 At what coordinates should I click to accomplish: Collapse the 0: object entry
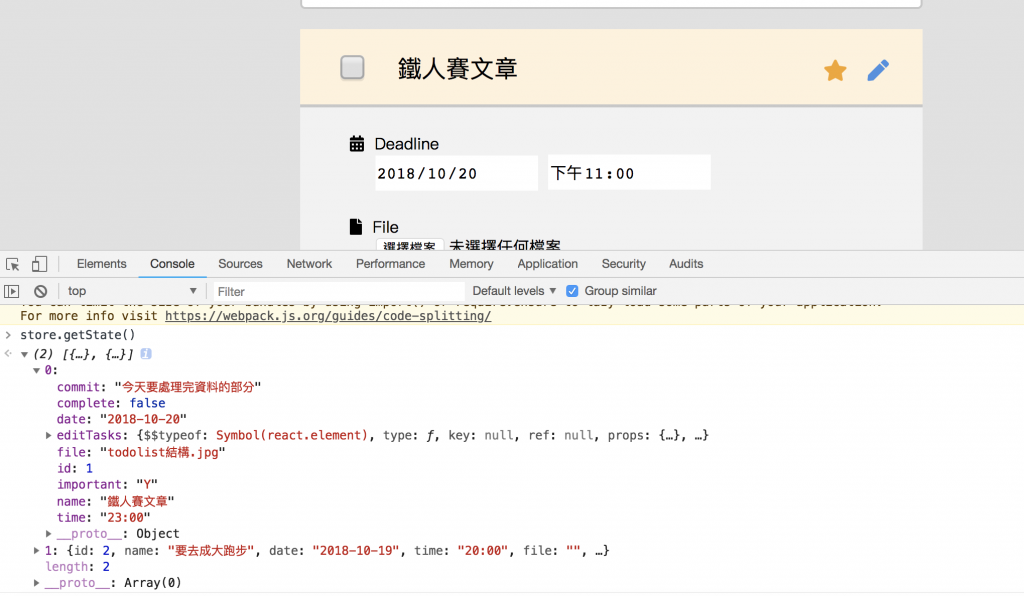pos(37,370)
